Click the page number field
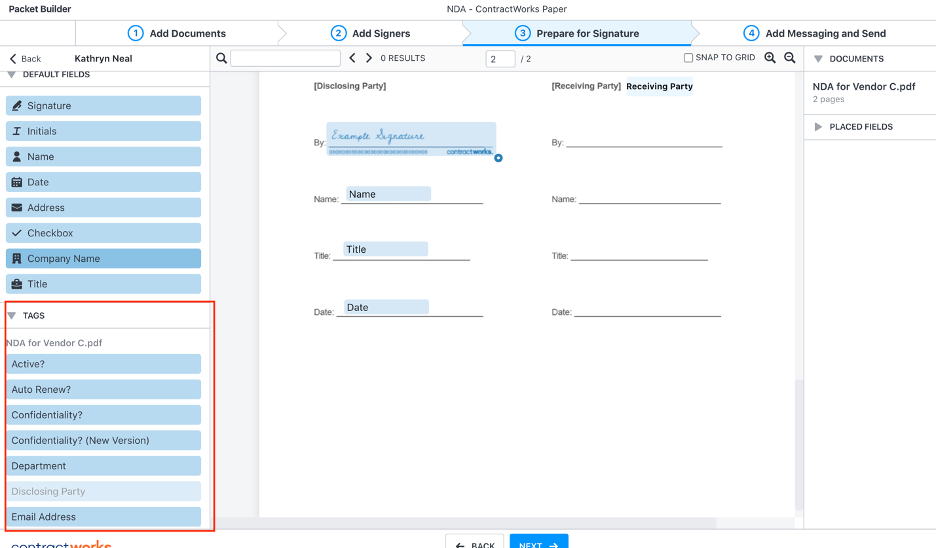936x548 pixels. 500,59
